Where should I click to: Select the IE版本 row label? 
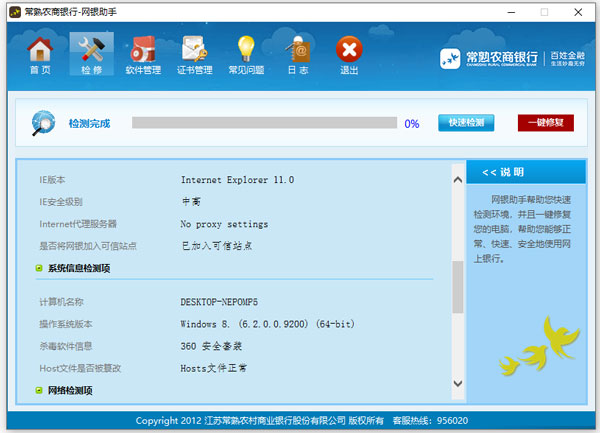coord(52,180)
